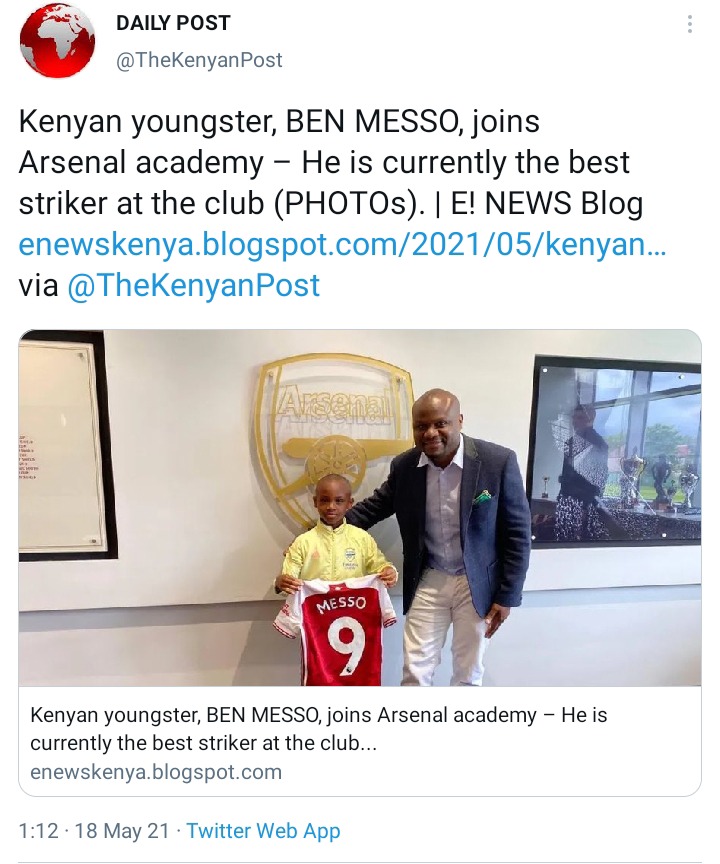Screen dimensions: 720x864
Task: Tap the trophy cabinet frame in photo
Action: click(616, 451)
